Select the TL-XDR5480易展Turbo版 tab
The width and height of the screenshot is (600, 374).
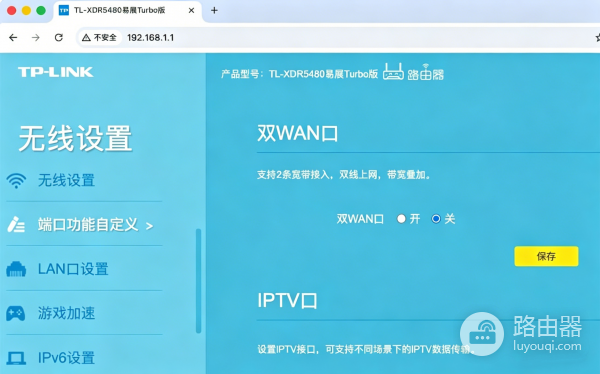pyautogui.click(x=127, y=11)
